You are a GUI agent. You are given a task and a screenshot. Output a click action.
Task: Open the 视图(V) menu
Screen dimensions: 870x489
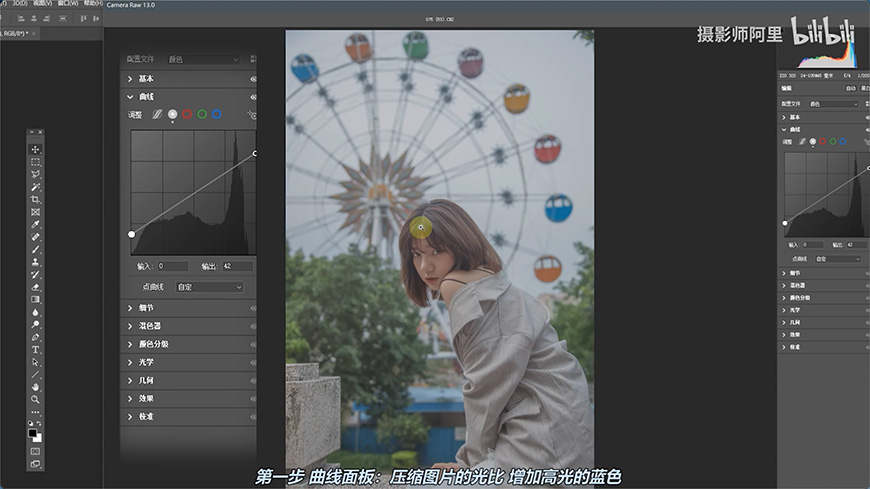click(42, 3)
